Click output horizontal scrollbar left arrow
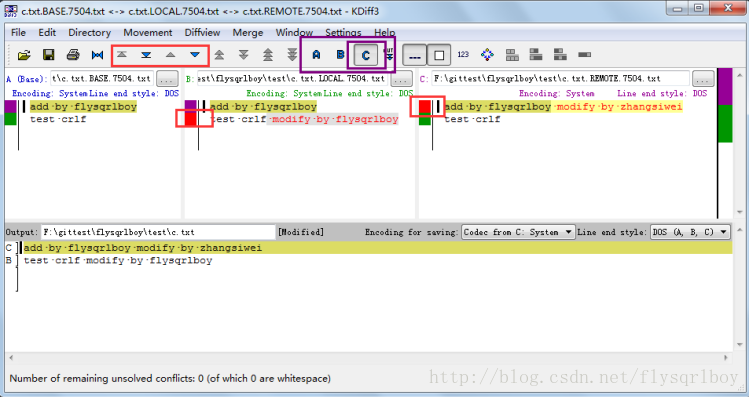 click(x=11, y=358)
